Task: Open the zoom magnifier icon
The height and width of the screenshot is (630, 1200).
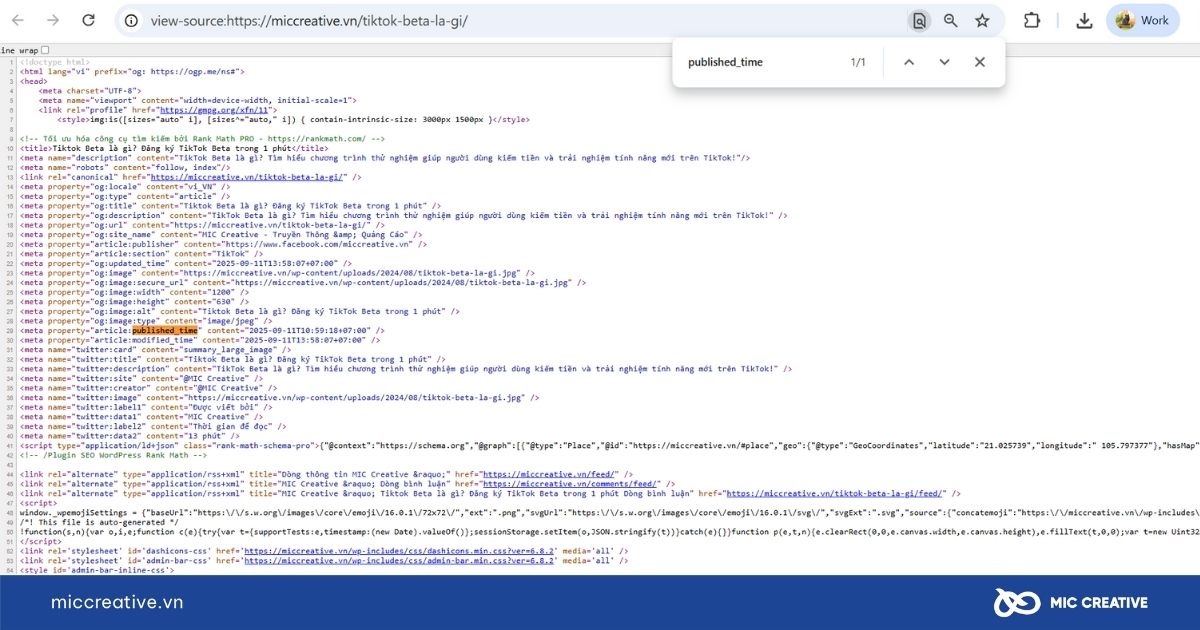Action: 950,20
